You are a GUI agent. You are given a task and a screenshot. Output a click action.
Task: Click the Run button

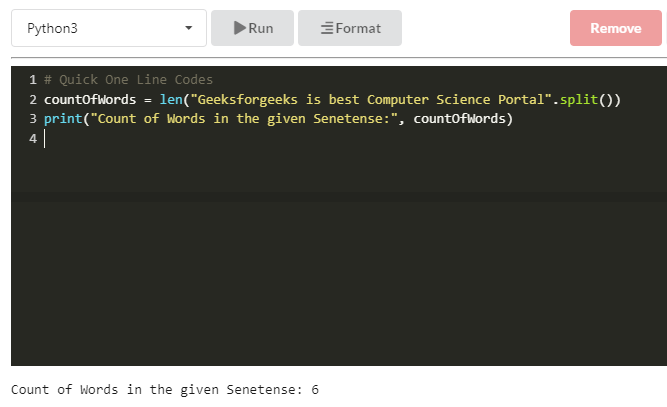pos(252,28)
